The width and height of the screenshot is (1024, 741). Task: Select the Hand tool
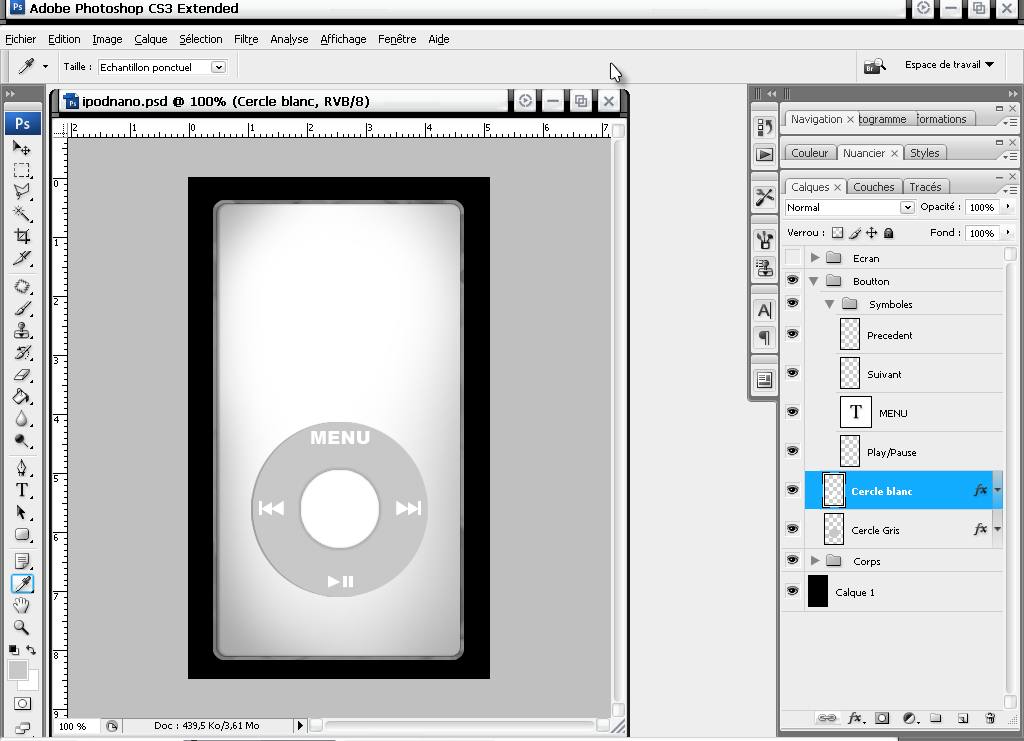click(x=22, y=605)
